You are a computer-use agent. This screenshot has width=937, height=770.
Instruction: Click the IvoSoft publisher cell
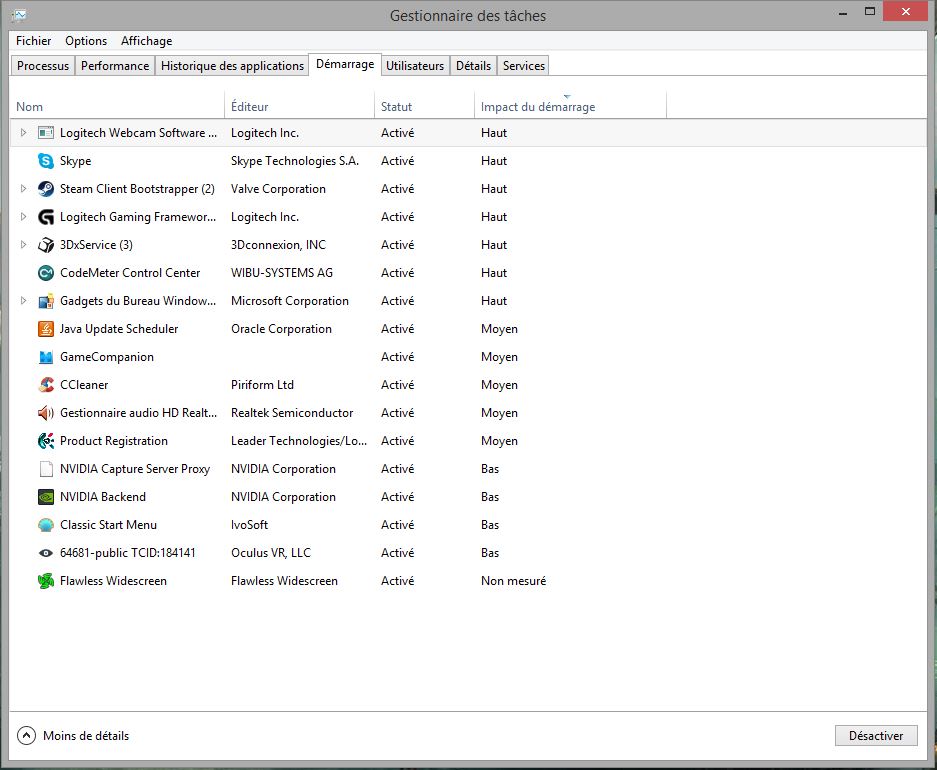click(x=250, y=525)
